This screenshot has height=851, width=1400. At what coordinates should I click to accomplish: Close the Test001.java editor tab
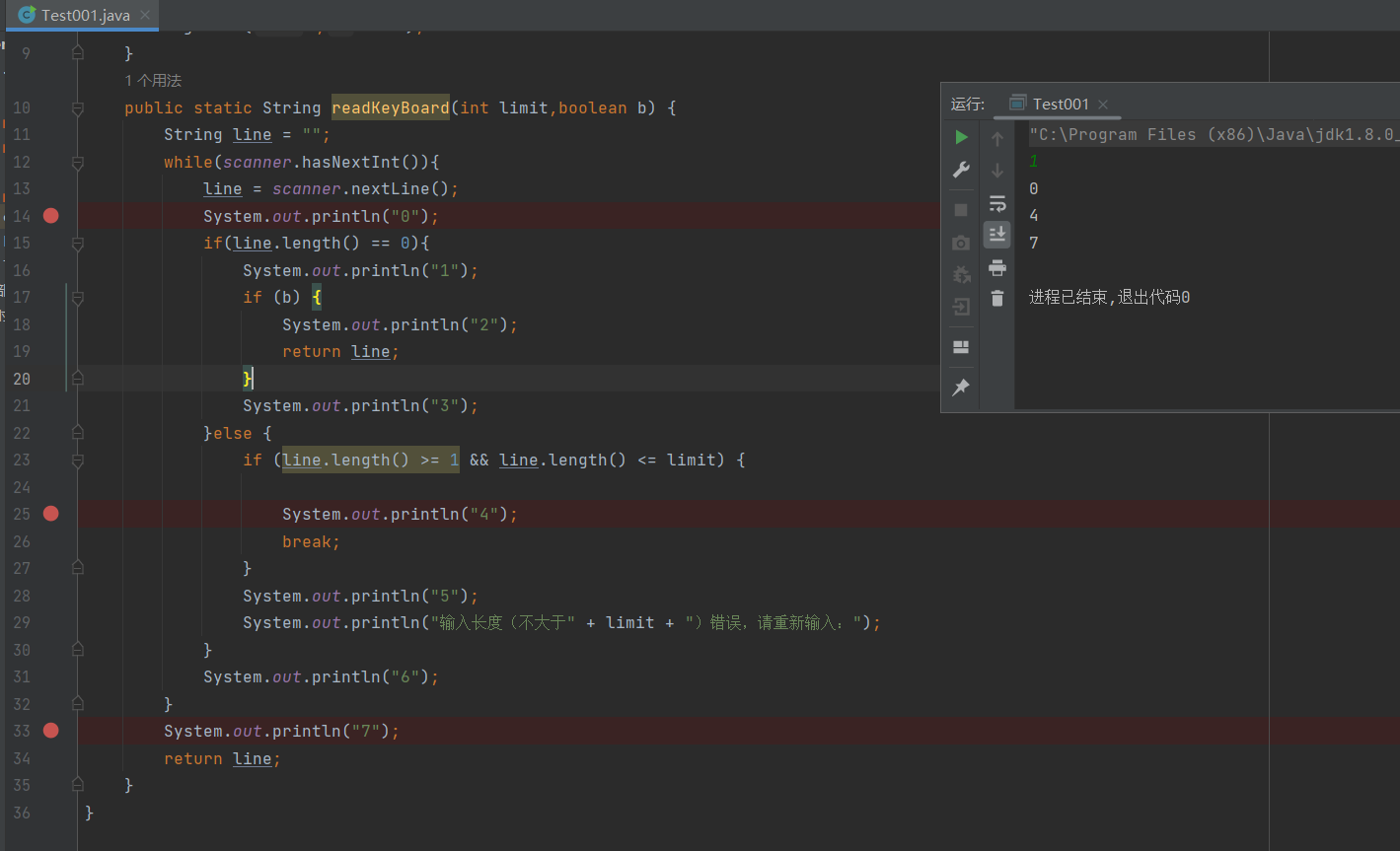[x=144, y=16]
